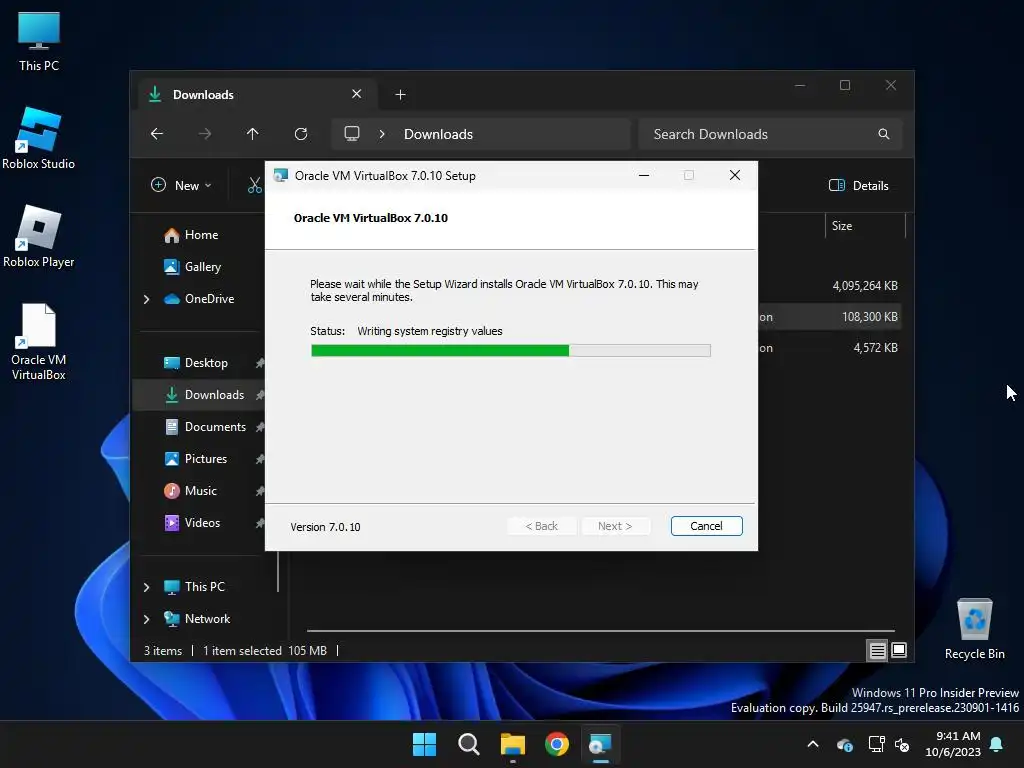Open the Windows Start menu

click(x=424, y=744)
